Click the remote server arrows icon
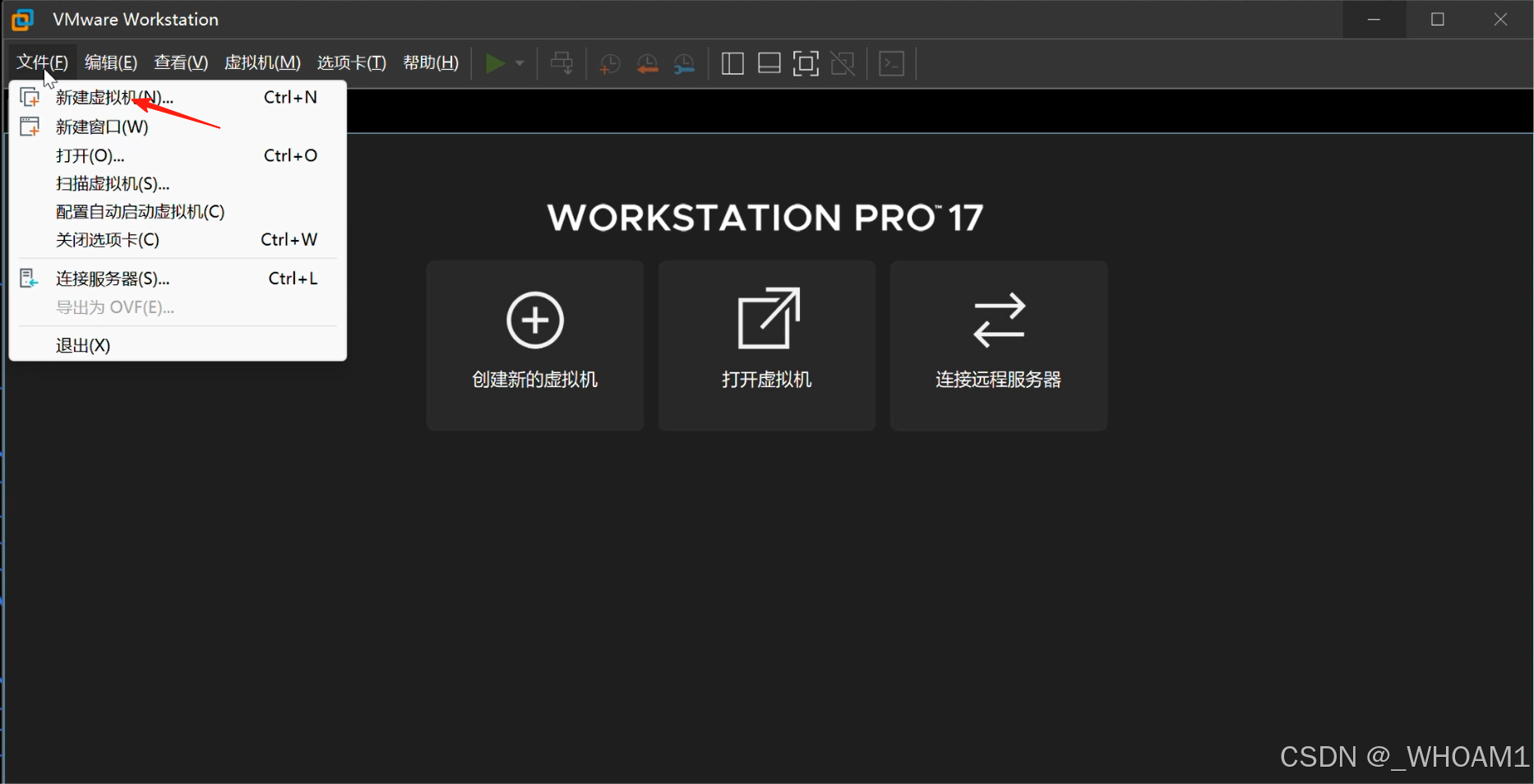The image size is (1534, 784). (999, 320)
